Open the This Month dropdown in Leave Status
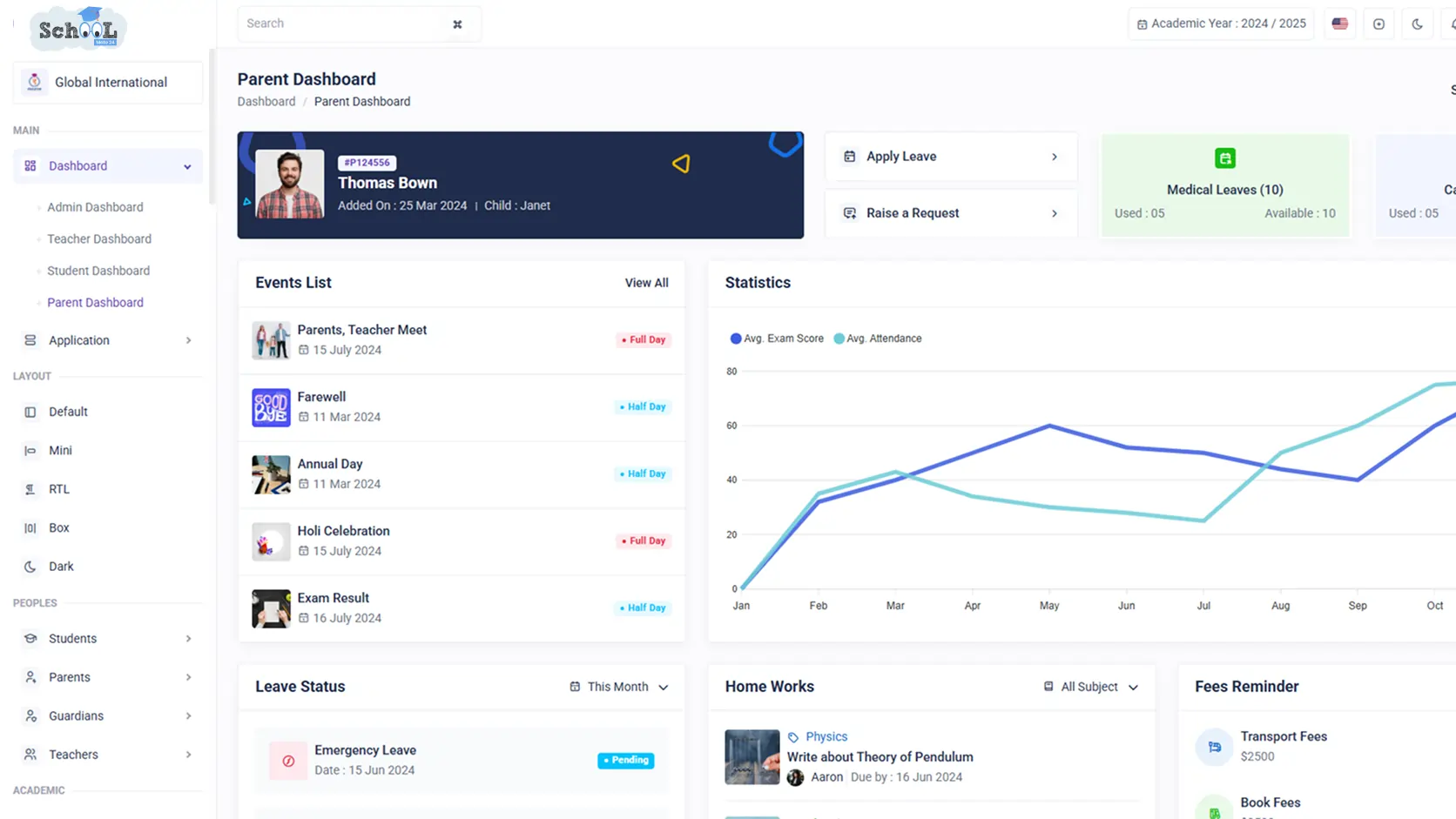The width and height of the screenshot is (1456, 819). click(x=619, y=687)
